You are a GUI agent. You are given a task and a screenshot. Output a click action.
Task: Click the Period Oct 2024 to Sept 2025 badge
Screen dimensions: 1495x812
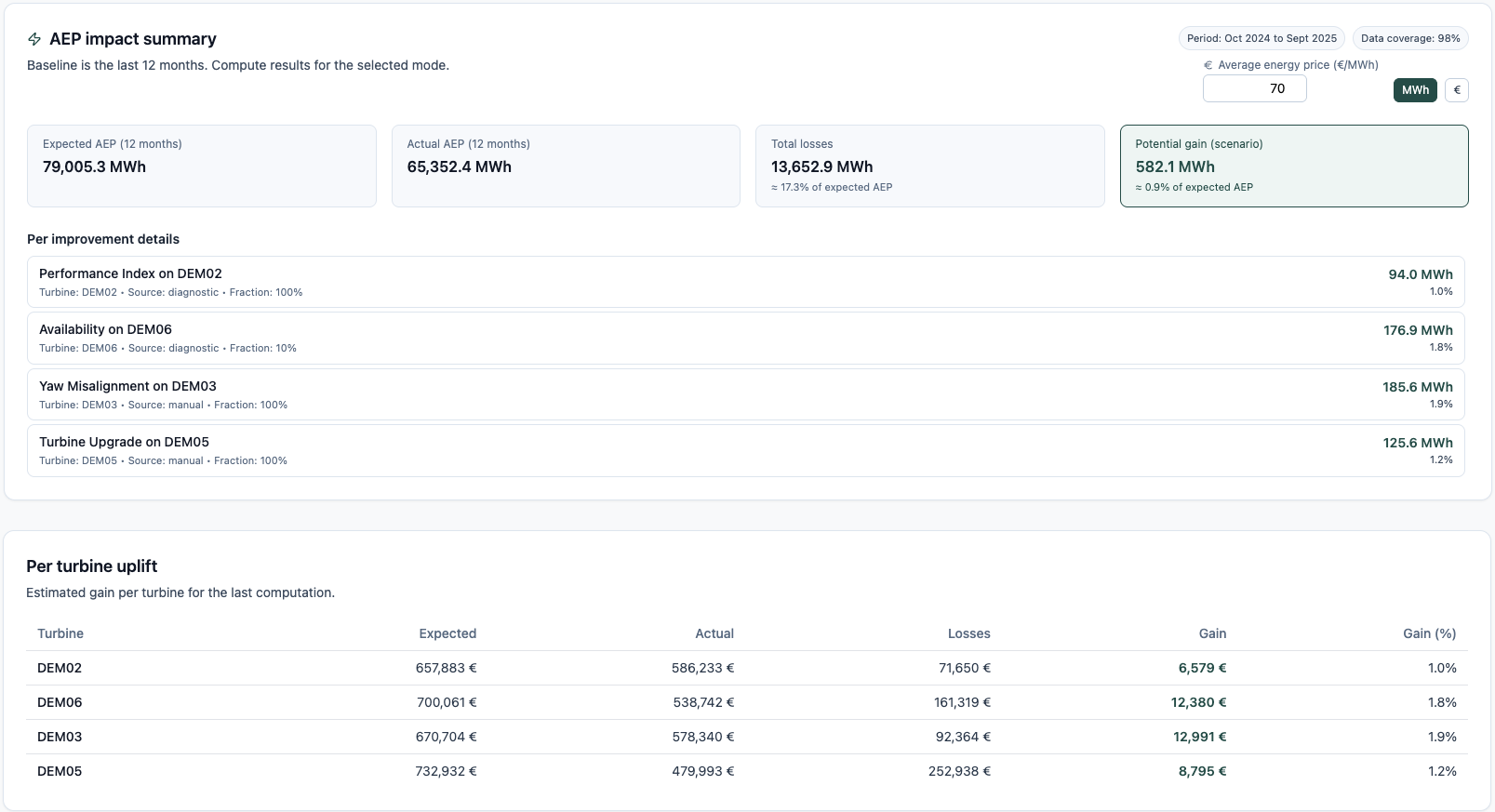1261,38
